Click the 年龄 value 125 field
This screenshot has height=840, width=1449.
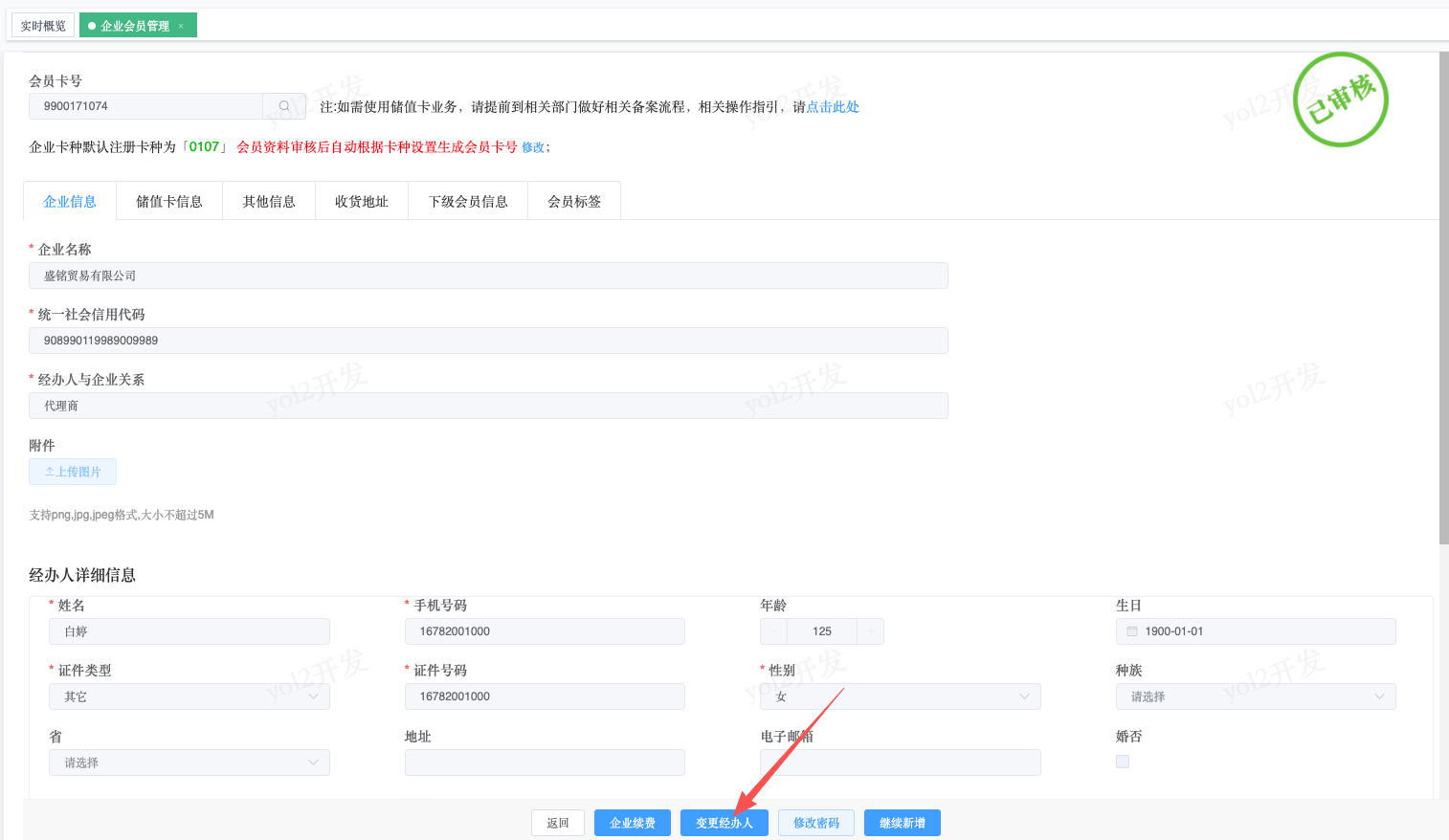pyautogui.click(x=822, y=631)
